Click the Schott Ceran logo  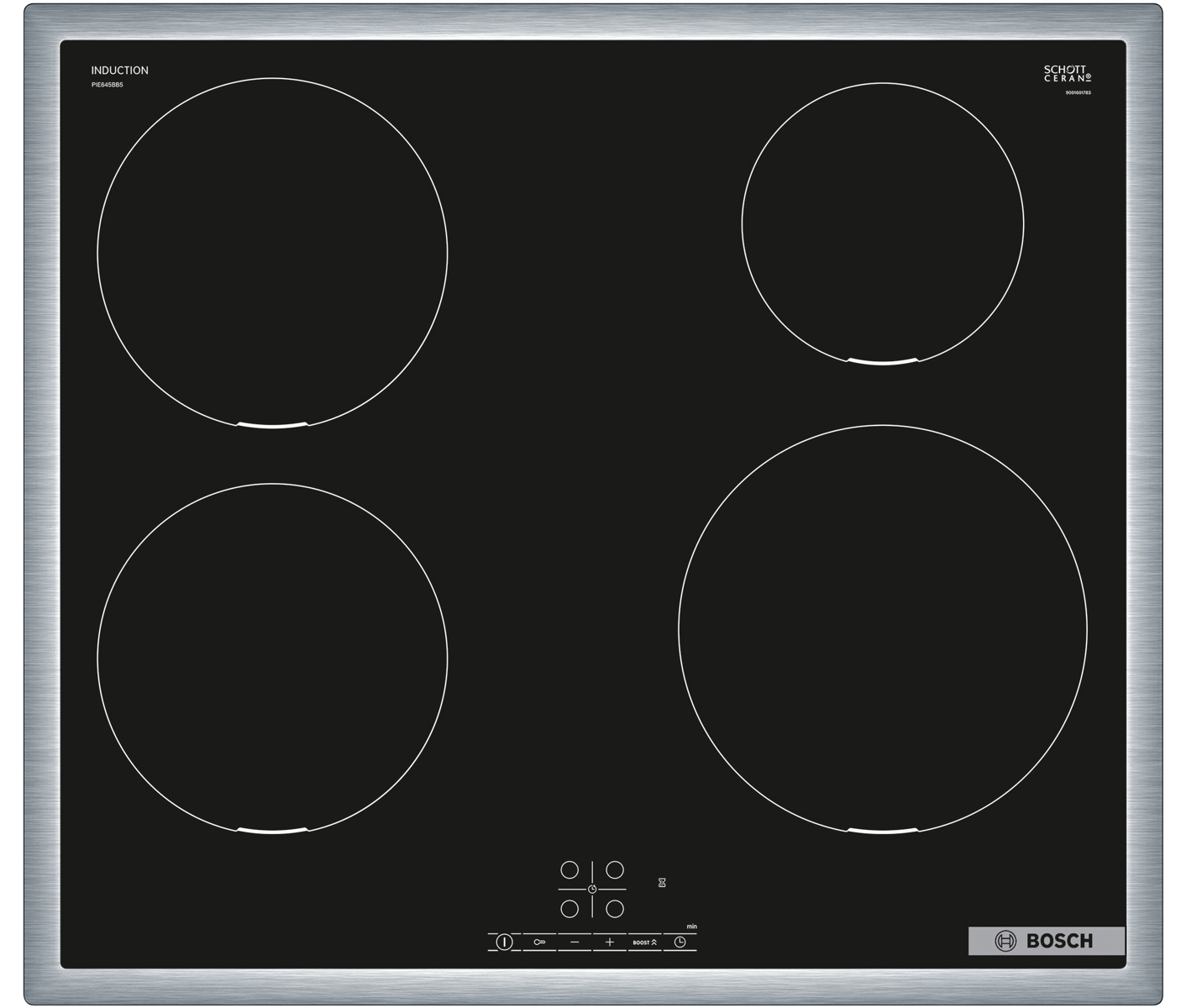[1067, 74]
